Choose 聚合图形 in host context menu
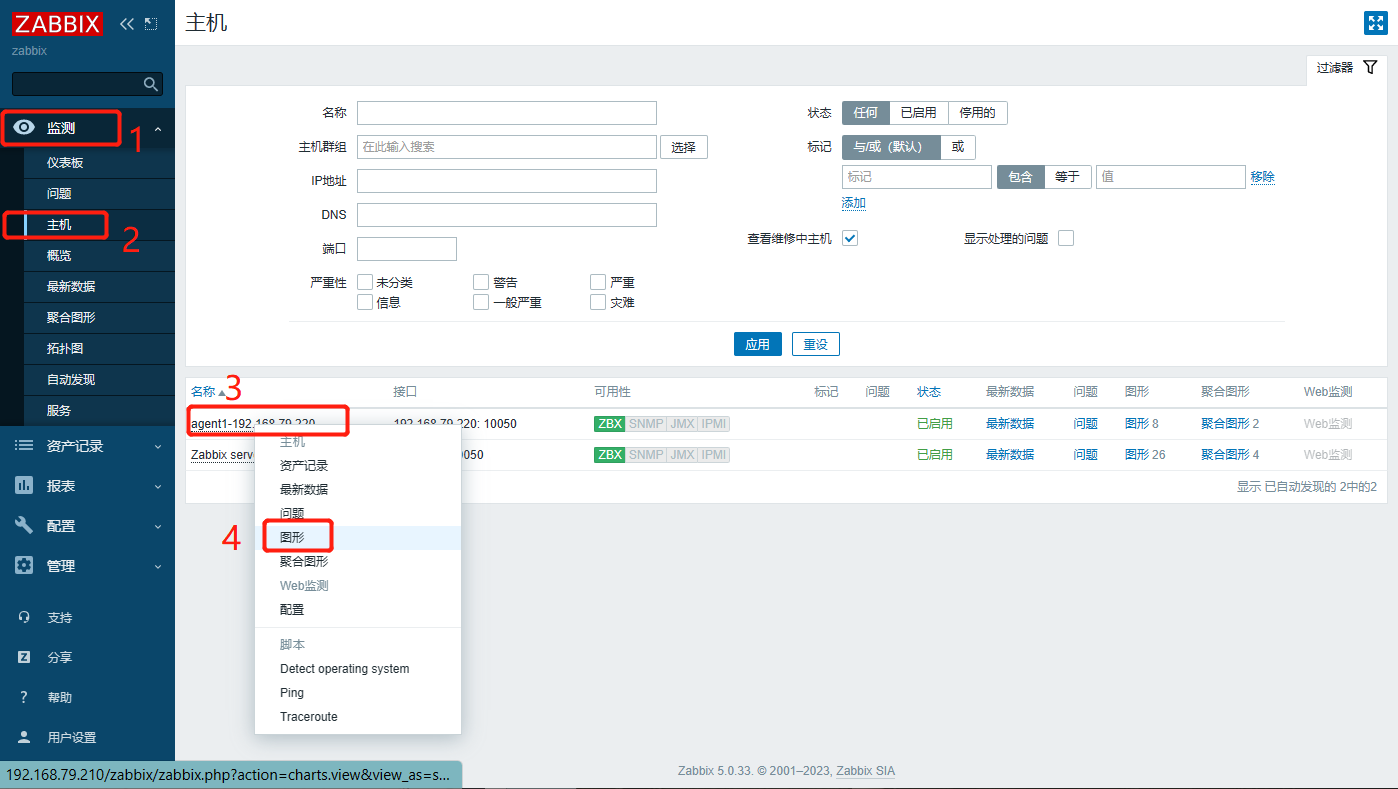The height and width of the screenshot is (789, 1398). pyautogui.click(x=358, y=562)
